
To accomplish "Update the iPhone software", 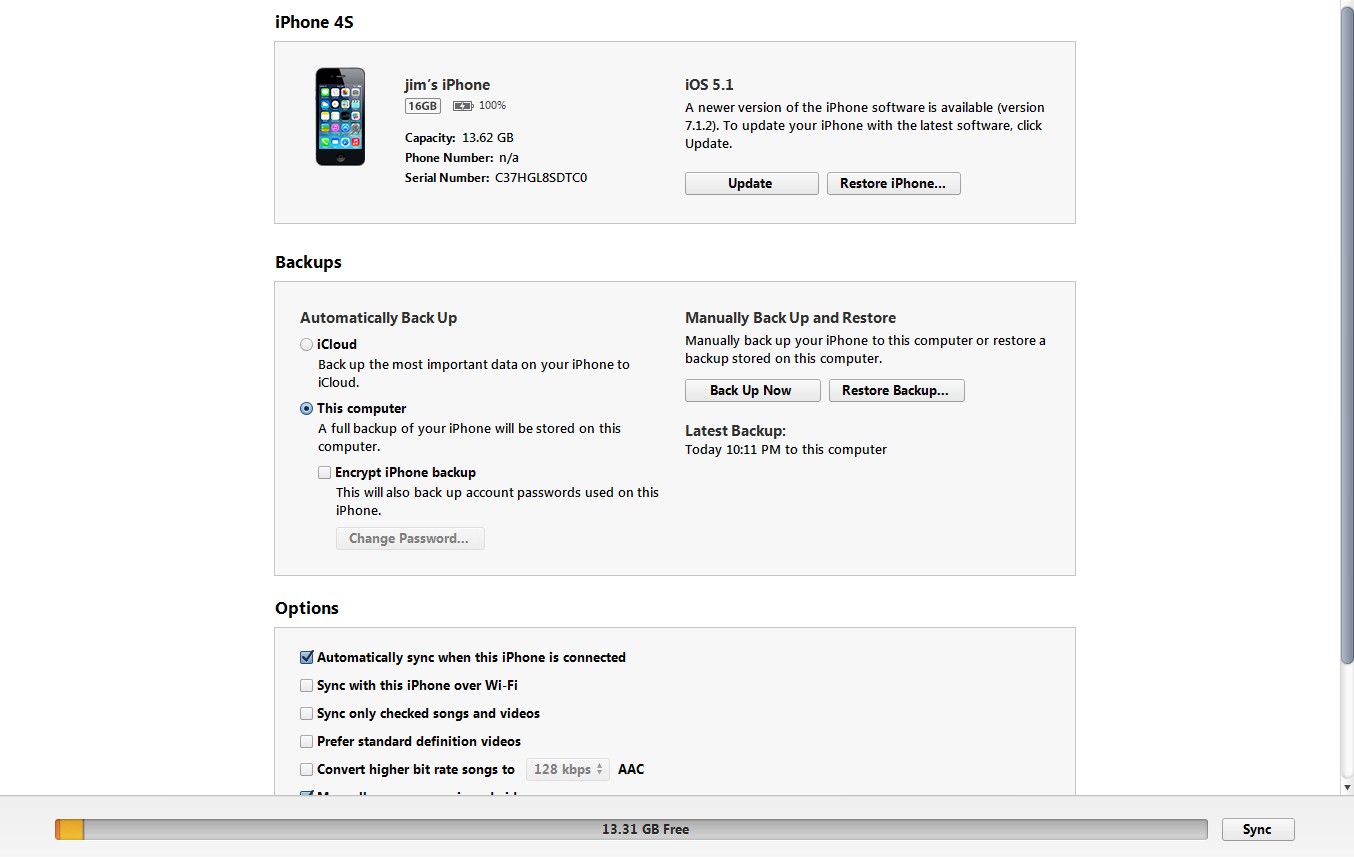I will pos(751,184).
